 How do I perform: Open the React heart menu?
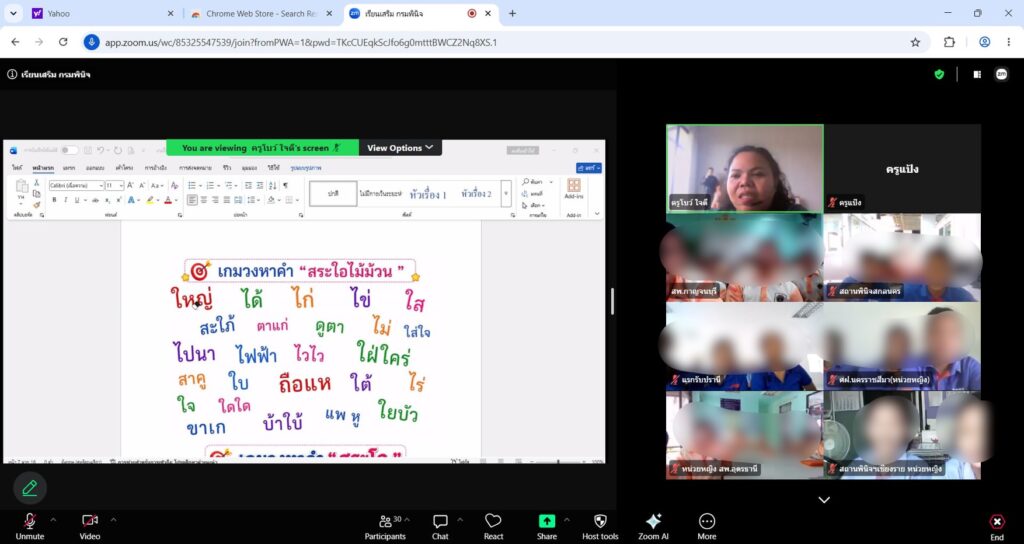(x=493, y=526)
